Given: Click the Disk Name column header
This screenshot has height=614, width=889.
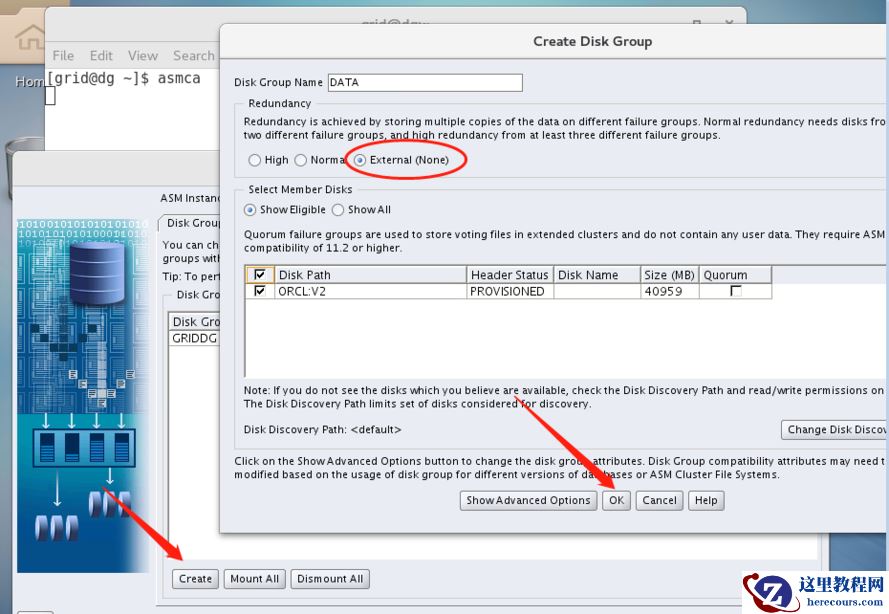Looking at the screenshot, I should click(x=597, y=274).
